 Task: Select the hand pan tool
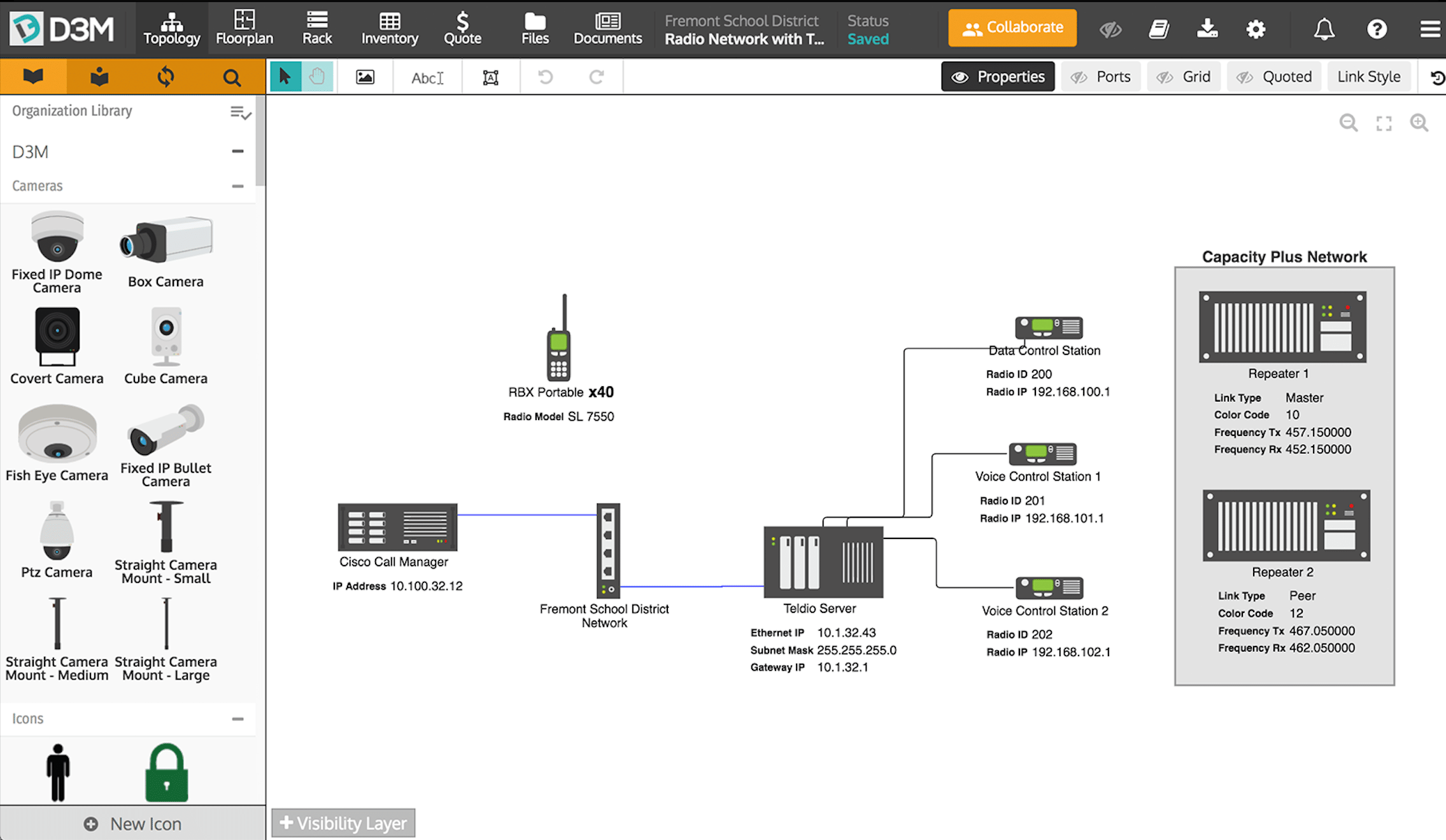[317, 77]
